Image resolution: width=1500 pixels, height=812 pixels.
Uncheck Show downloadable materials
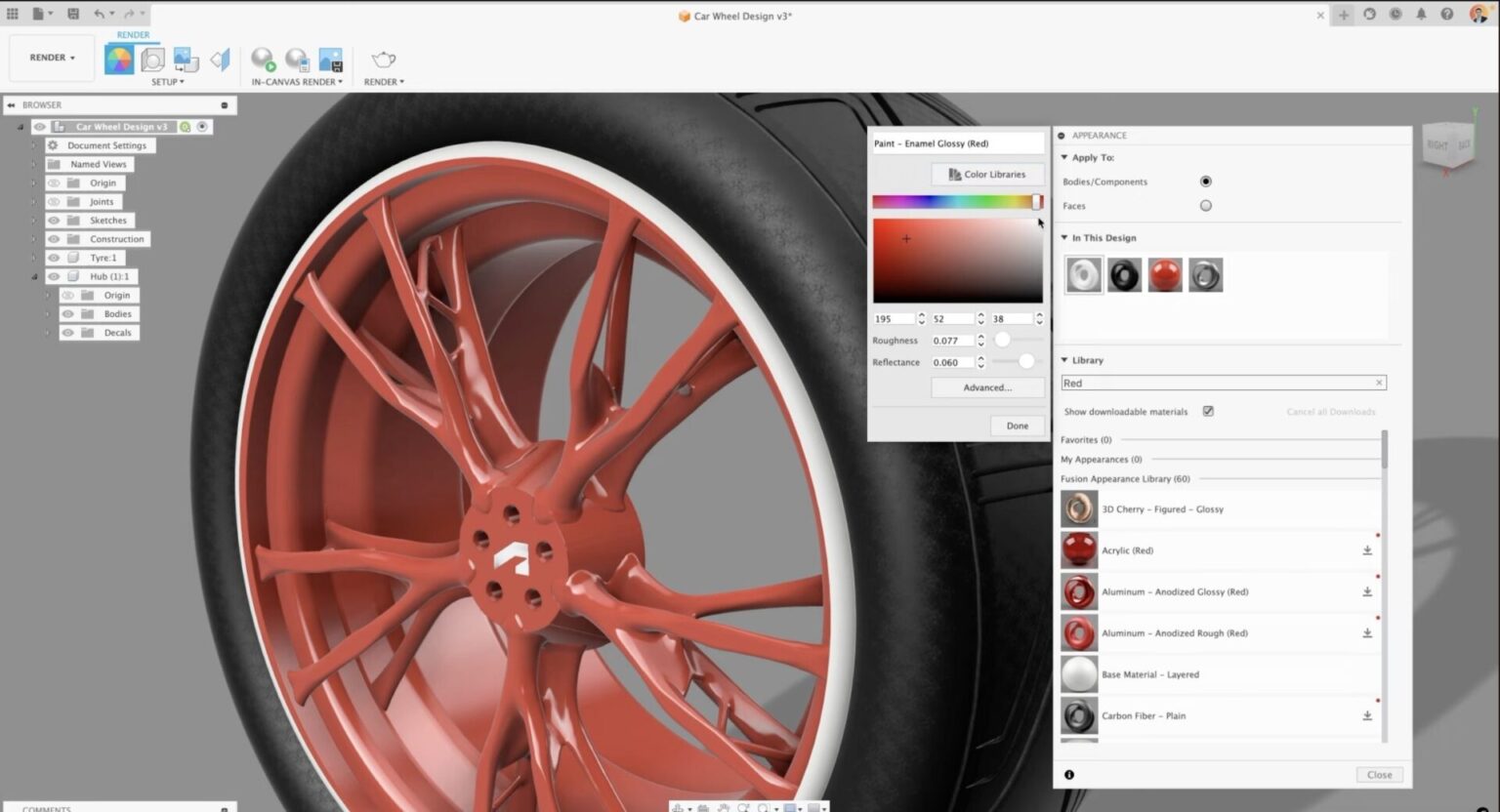click(x=1208, y=411)
